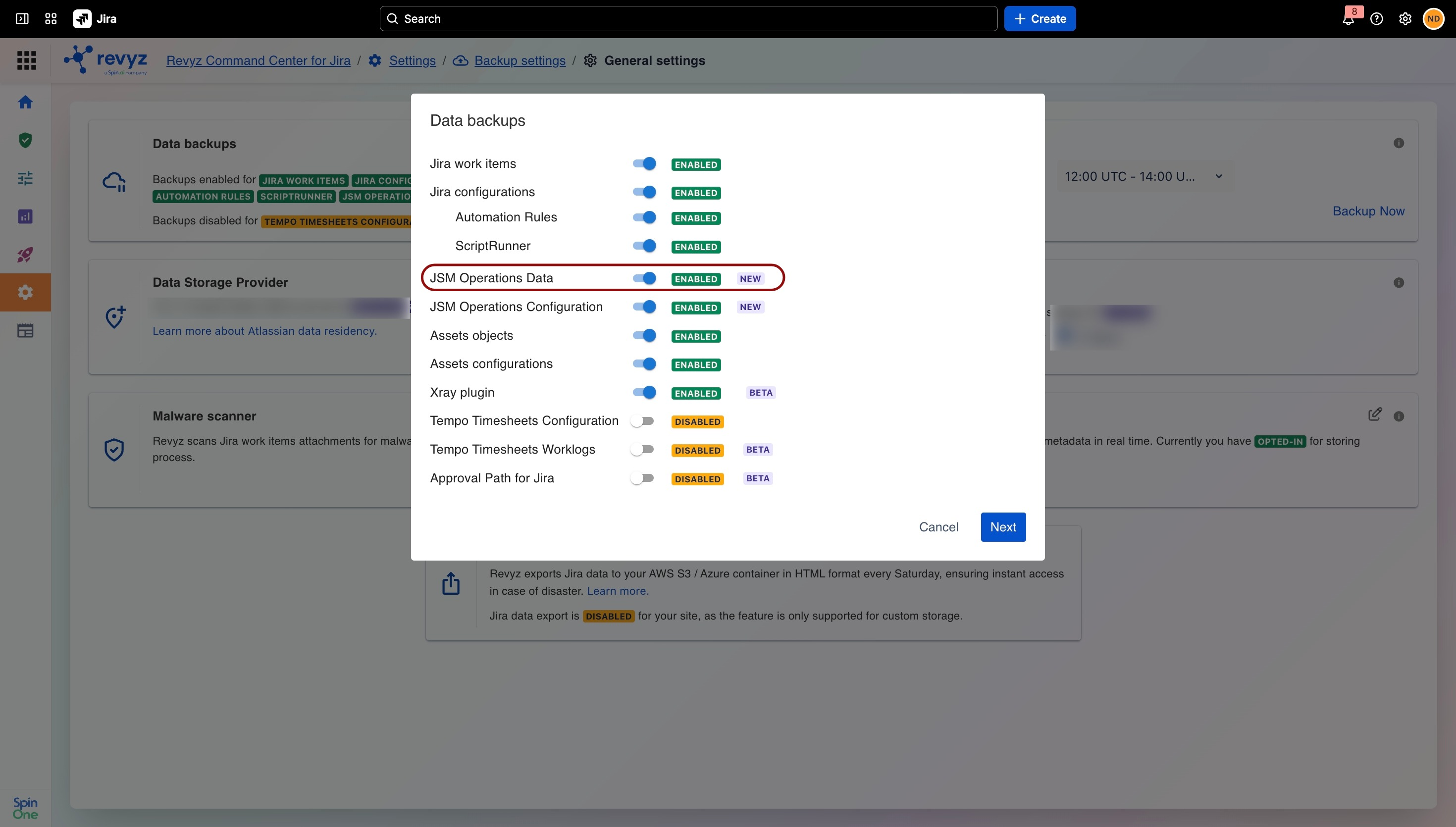The image size is (1456, 827).
Task: Open the Jira help question icon
Action: (x=1376, y=19)
